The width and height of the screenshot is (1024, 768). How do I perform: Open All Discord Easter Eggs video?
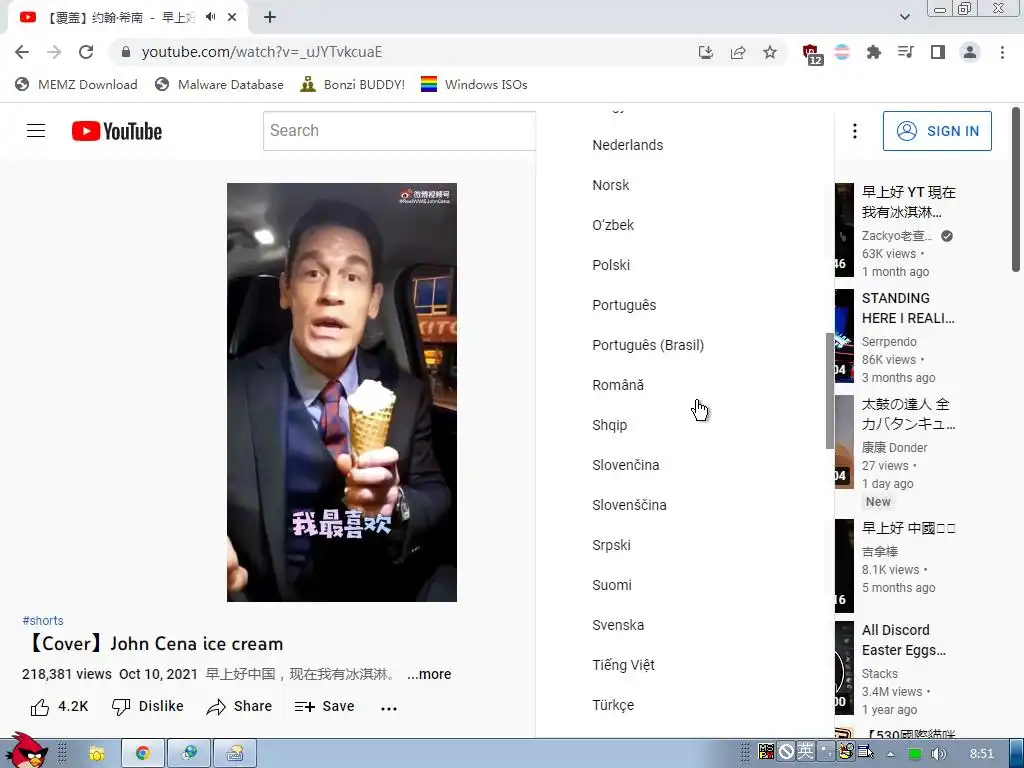(904, 640)
